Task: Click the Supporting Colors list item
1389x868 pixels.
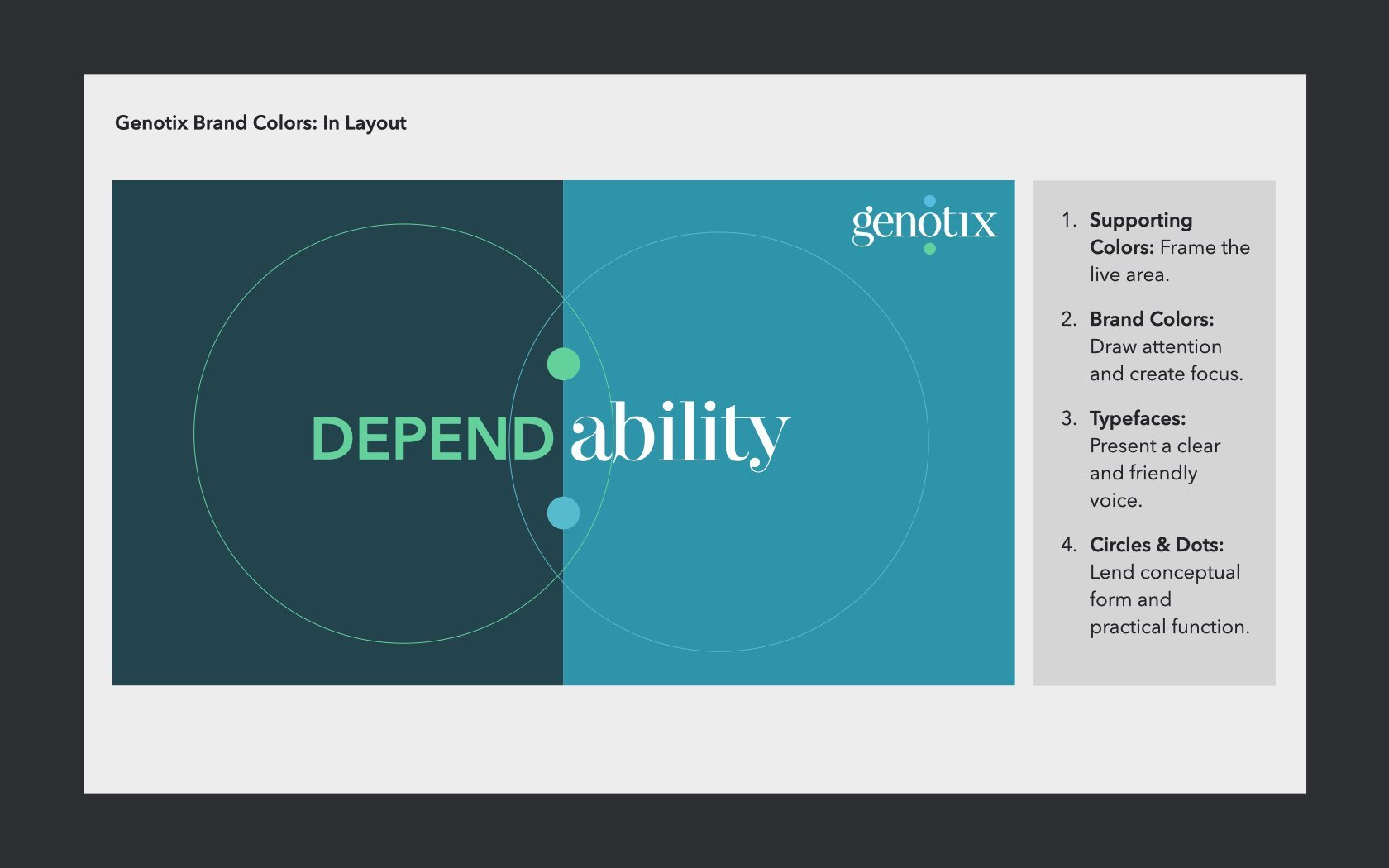Action: pyautogui.click(x=1157, y=246)
